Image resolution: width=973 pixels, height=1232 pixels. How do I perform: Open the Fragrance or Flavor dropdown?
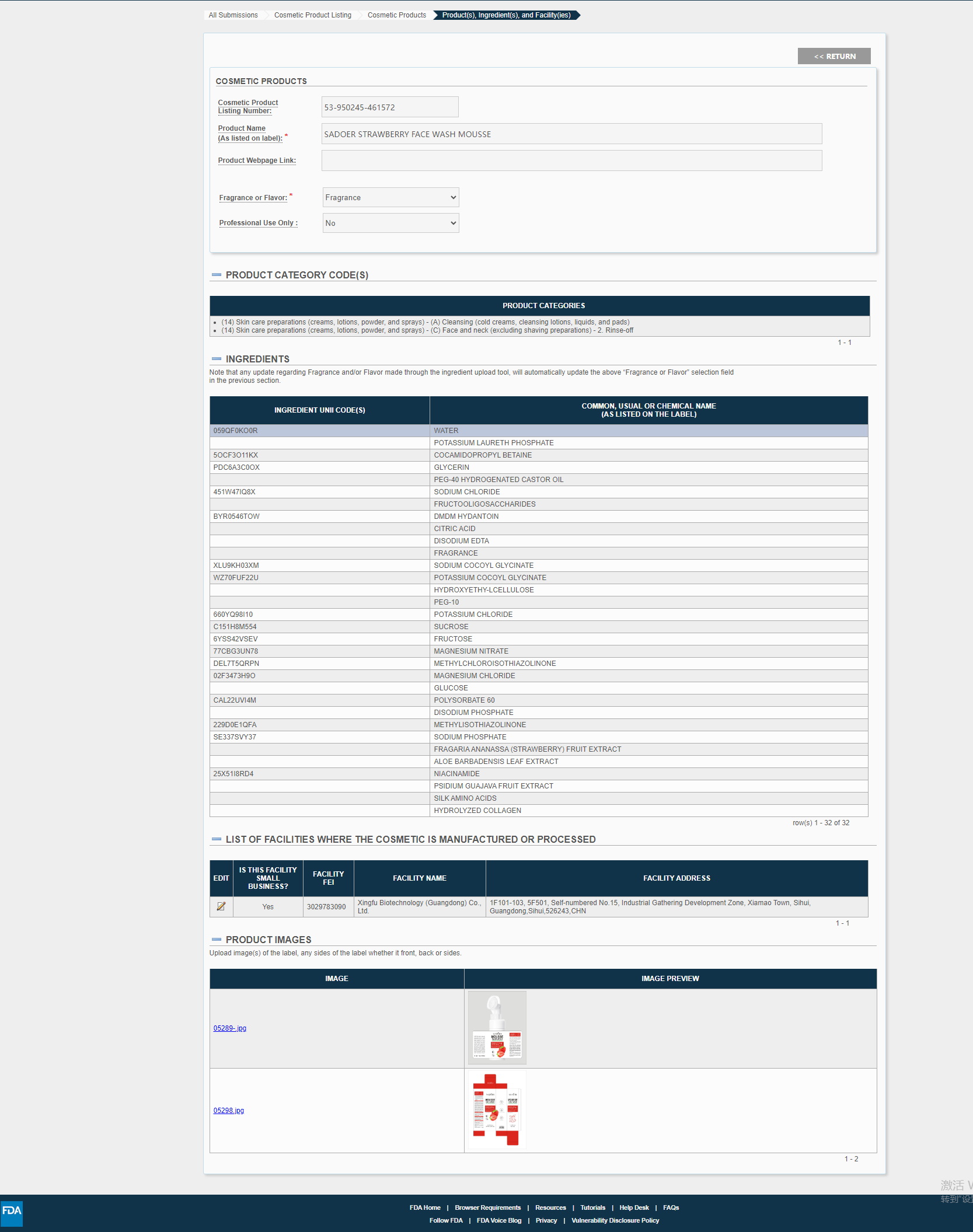391,197
